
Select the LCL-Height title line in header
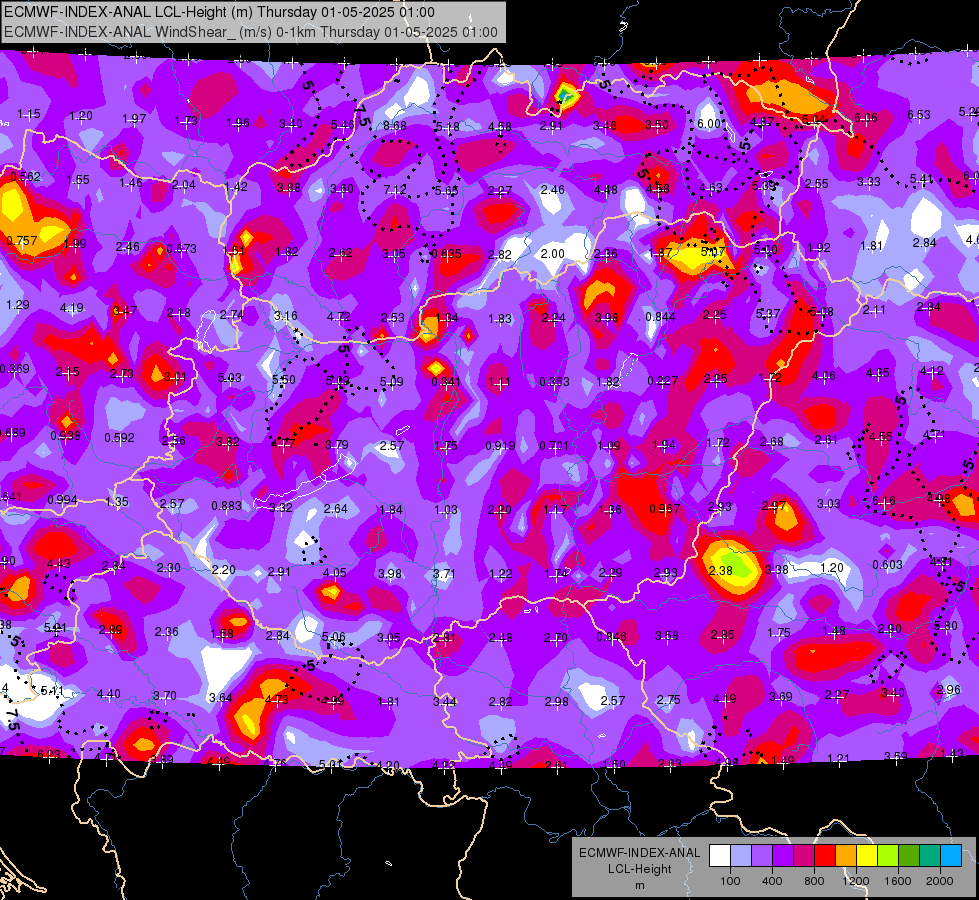[219, 12]
